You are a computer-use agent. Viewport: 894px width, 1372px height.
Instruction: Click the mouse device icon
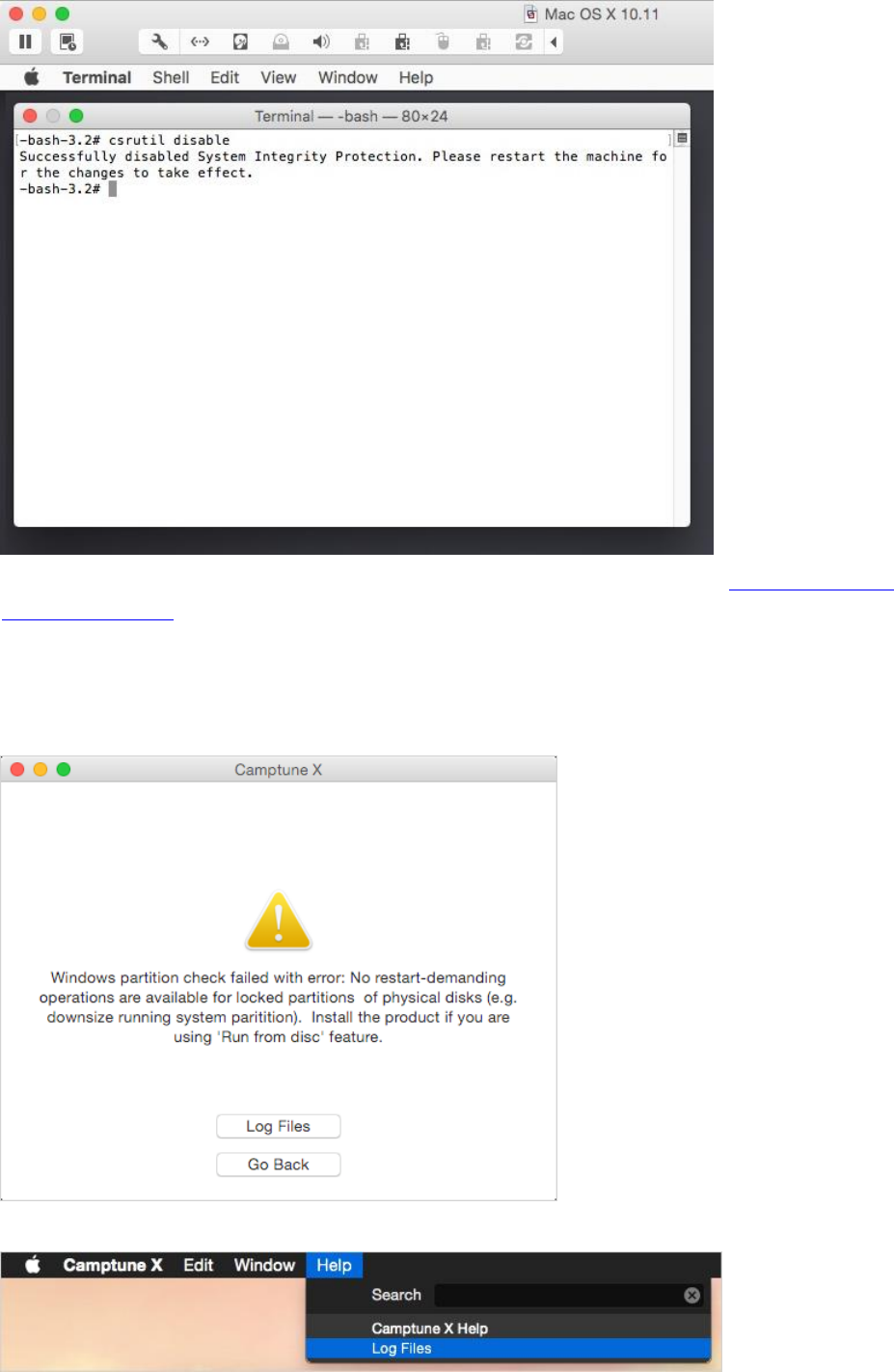(443, 41)
